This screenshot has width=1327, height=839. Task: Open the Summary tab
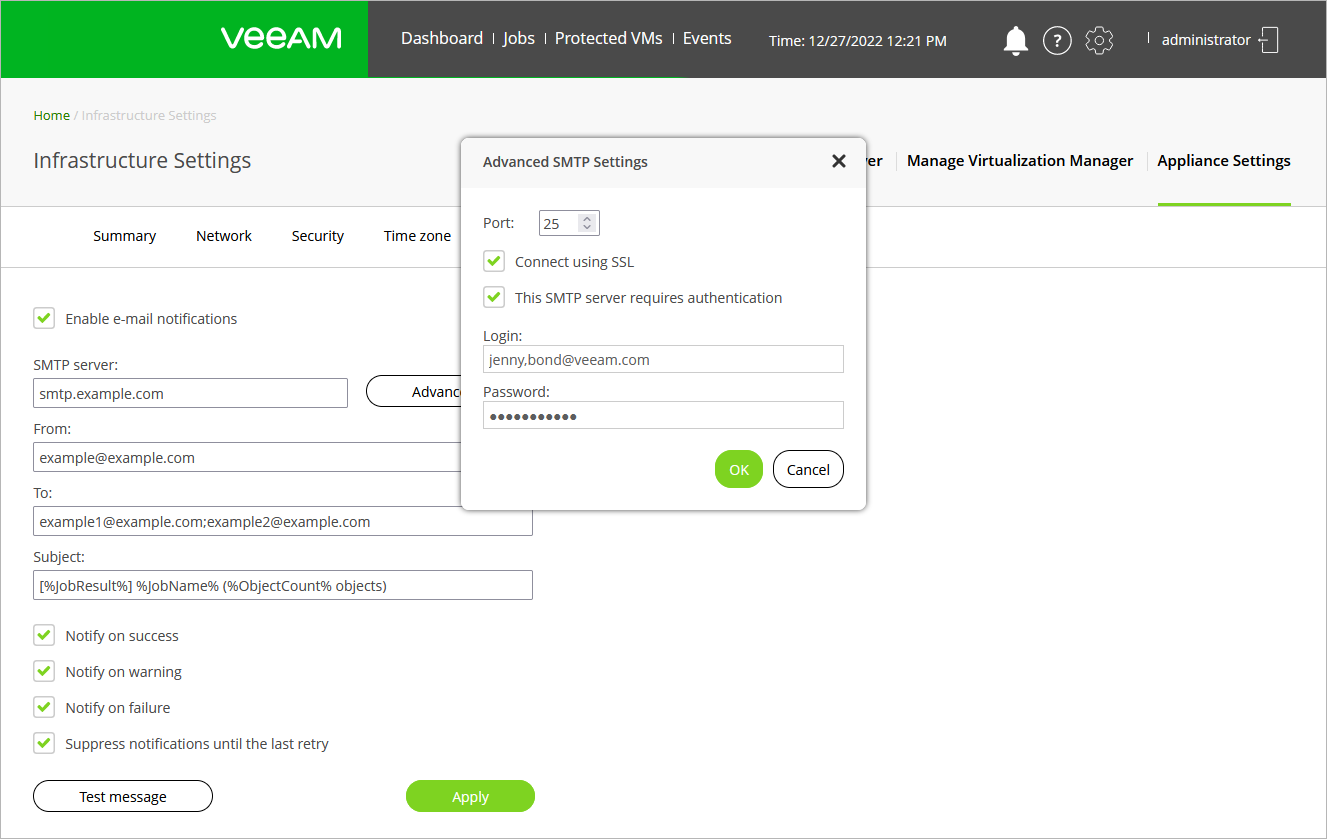click(125, 236)
